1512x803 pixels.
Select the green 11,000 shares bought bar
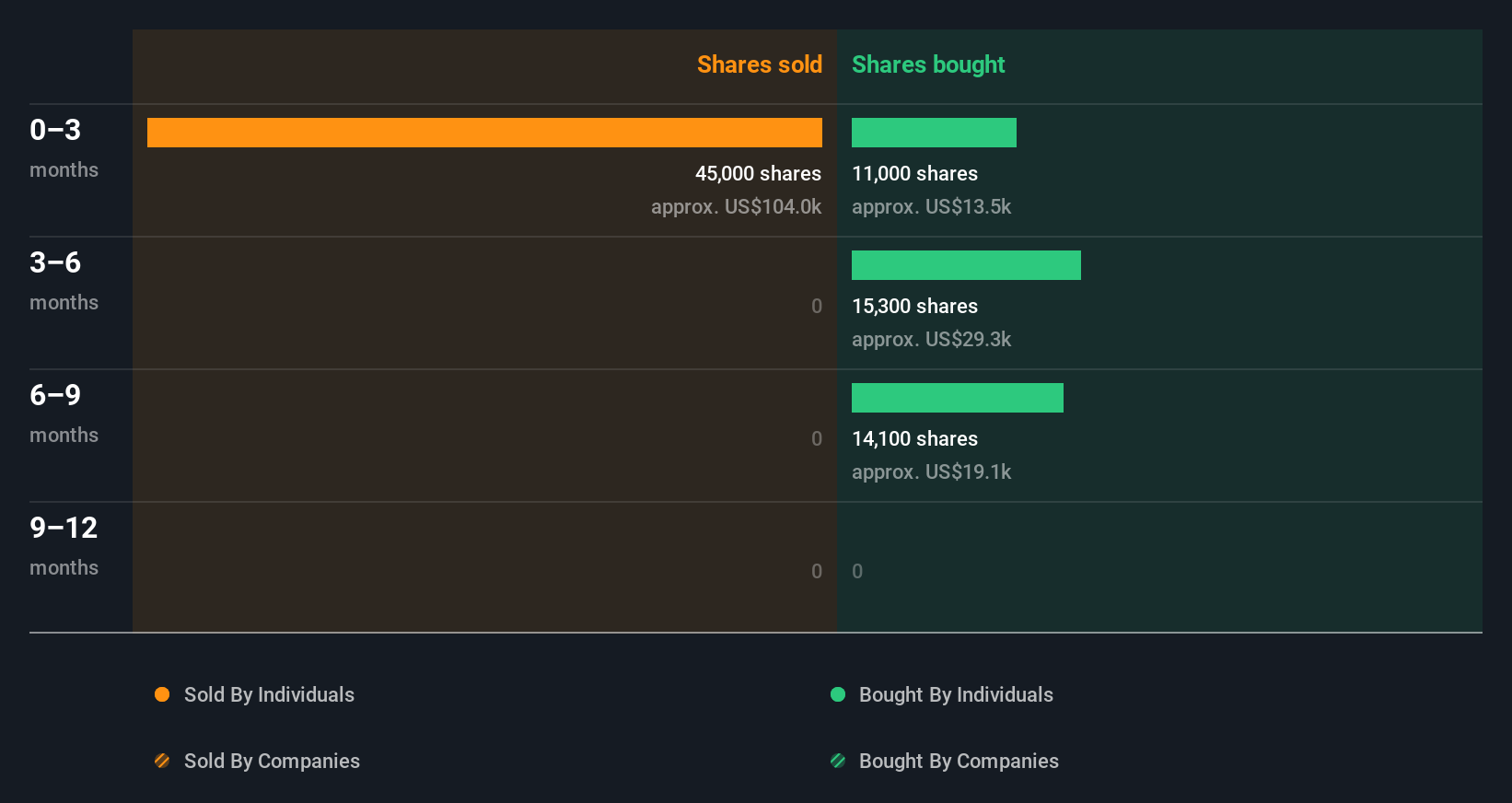pos(934,133)
